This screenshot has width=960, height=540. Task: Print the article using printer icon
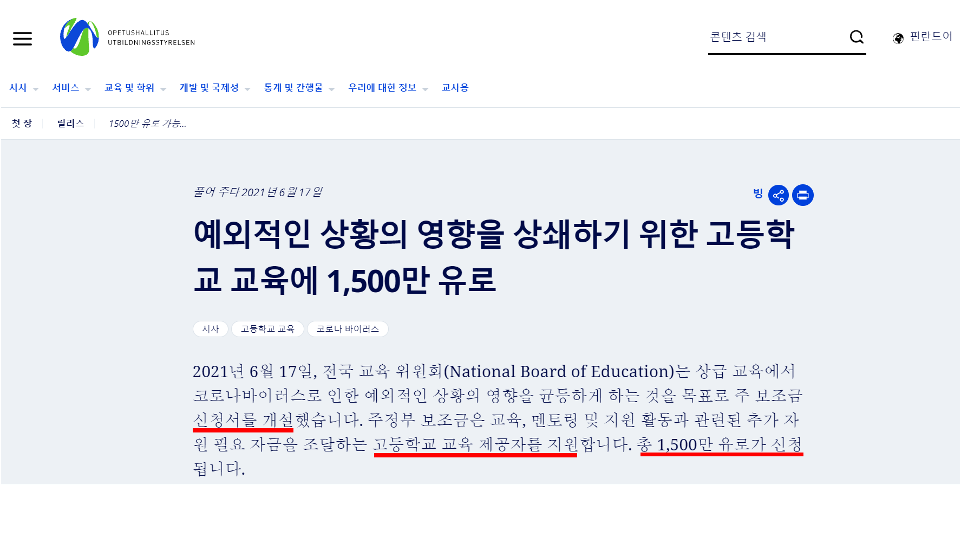tap(803, 195)
